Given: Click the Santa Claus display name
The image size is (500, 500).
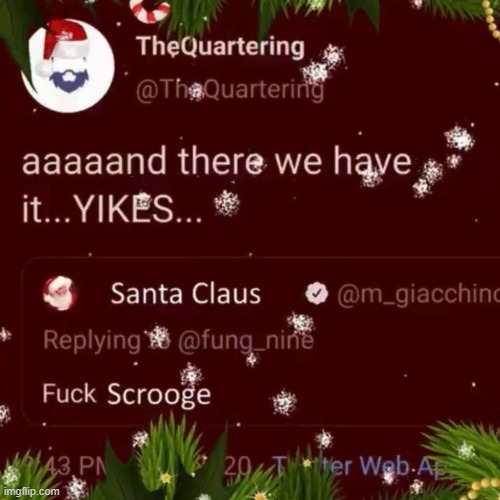Looking at the screenshot, I should click(x=186, y=294).
